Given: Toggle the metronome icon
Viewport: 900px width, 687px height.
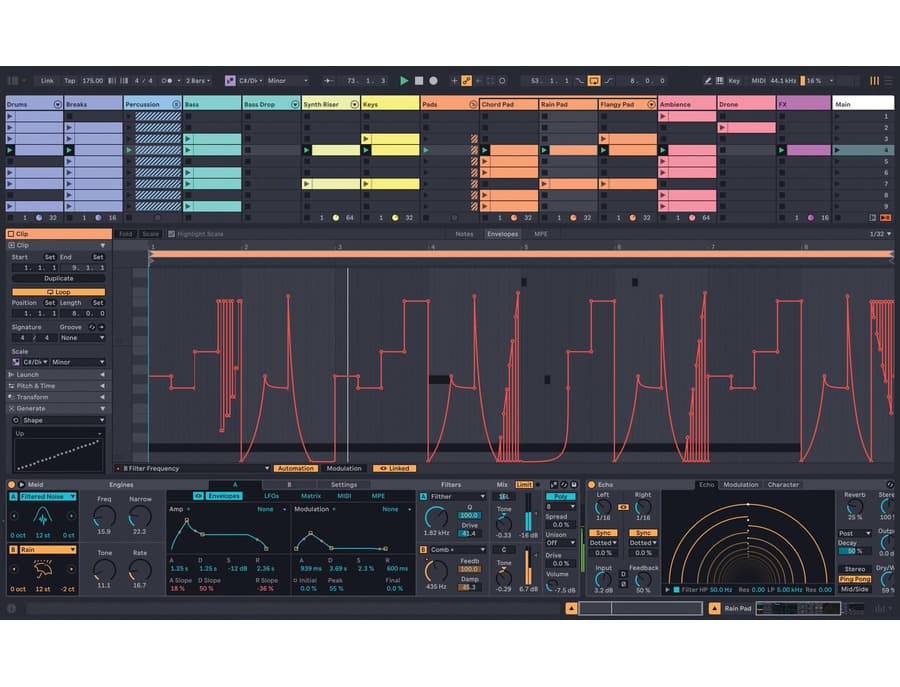Looking at the screenshot, I should 166,80.
